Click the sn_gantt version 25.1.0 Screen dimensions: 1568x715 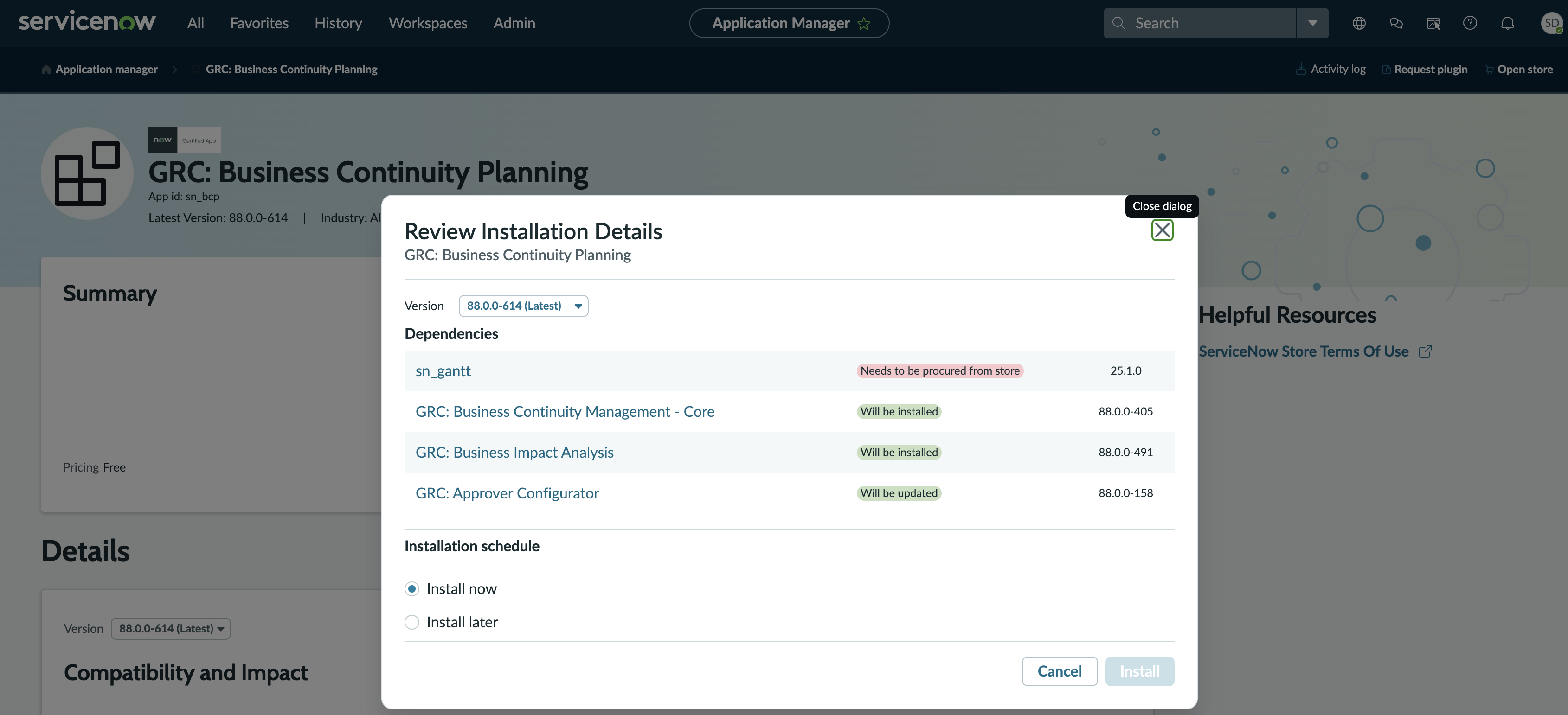tap(1125, 370)
